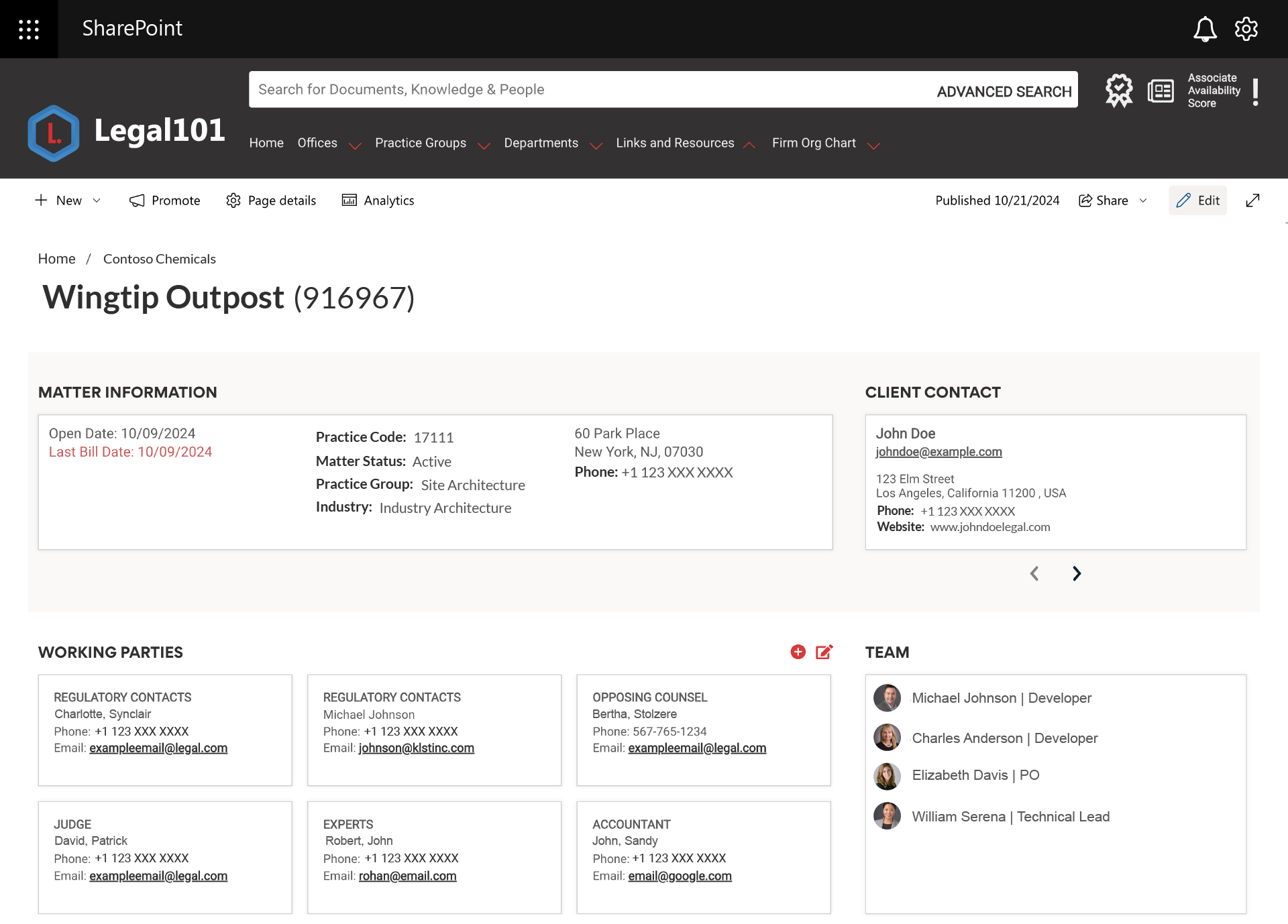Click the Promote megaphone icon
The image size is (1288, 924).
[137, 200]
